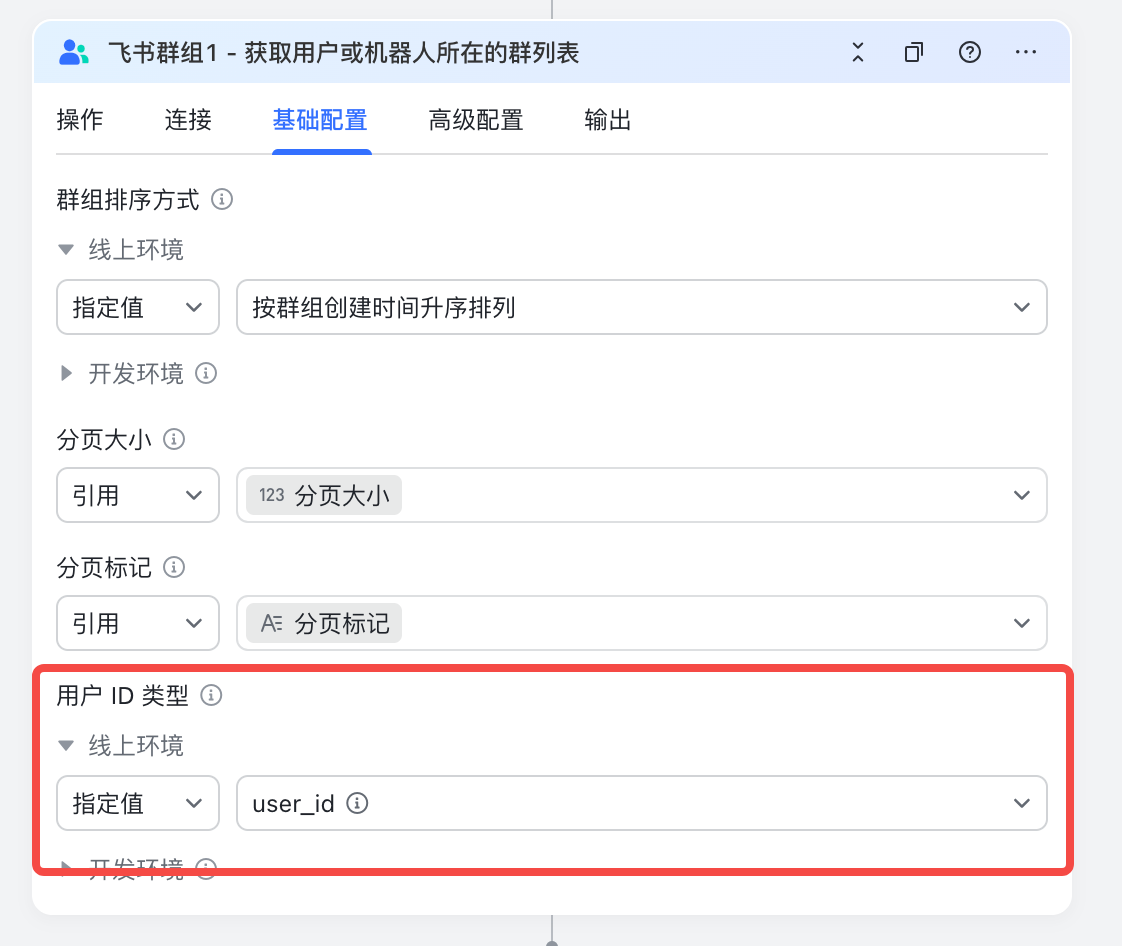Collapse the node panel with the header collapse icon
This screenshot has width=1122, height=946.
click(x=858, y=52)
